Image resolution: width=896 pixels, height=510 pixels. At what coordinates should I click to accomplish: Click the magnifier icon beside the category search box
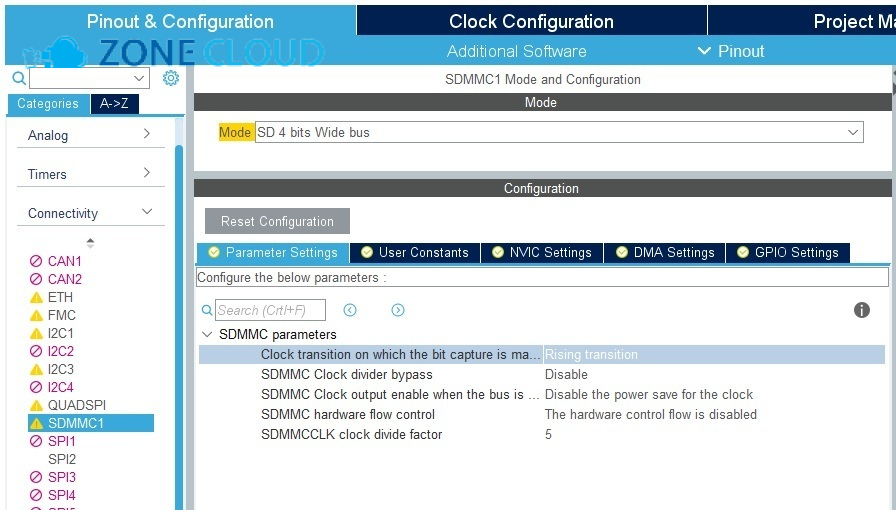[18, 78]
